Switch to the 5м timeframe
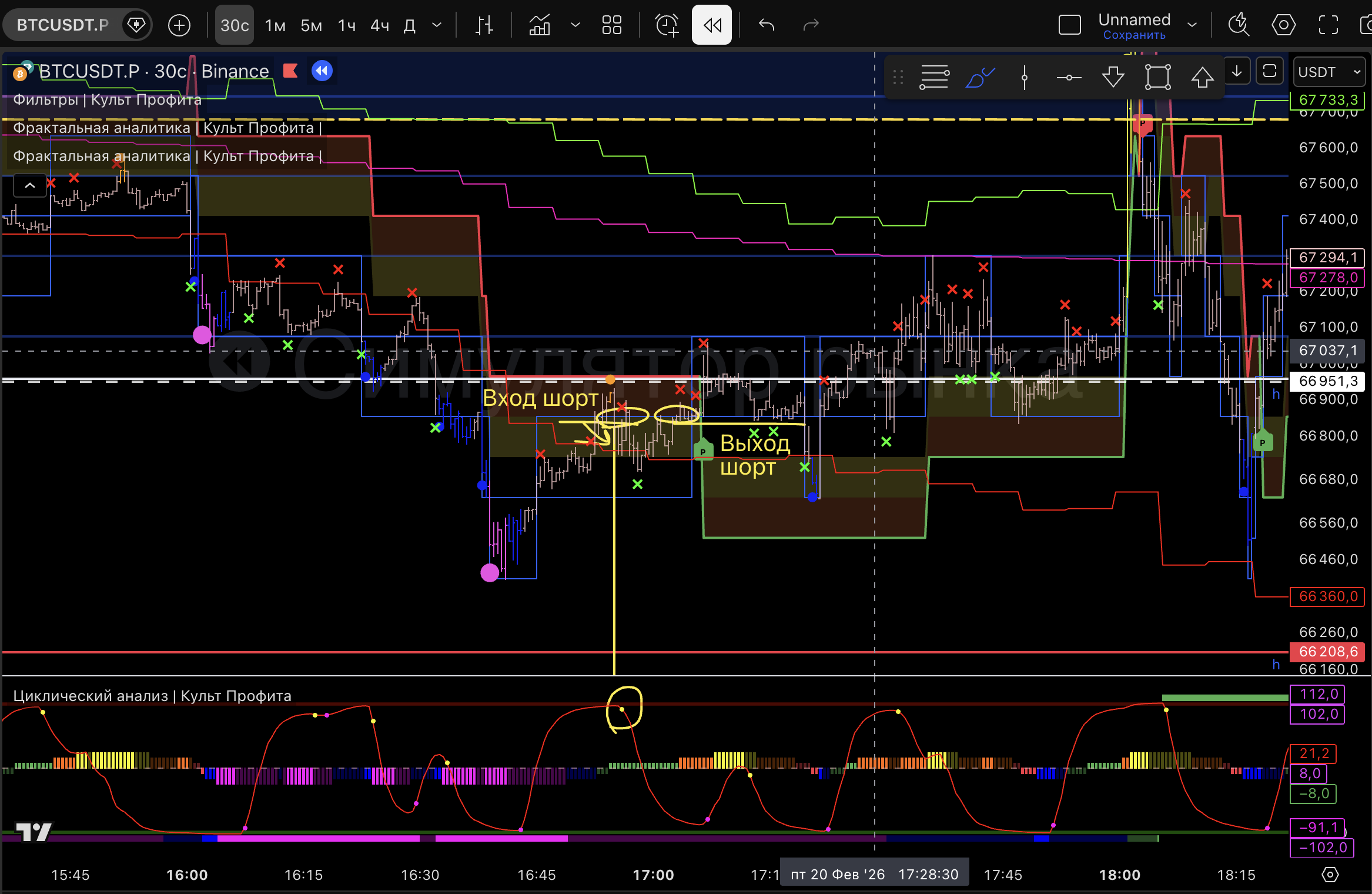 tap(311, 25)
